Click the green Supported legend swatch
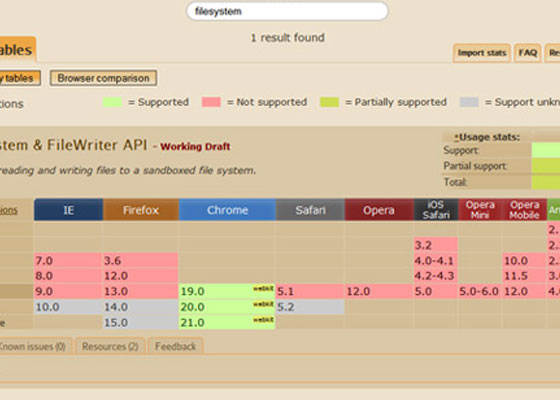Image resolution: width=560 pixels, height=400 pixels. pos(112,102)
